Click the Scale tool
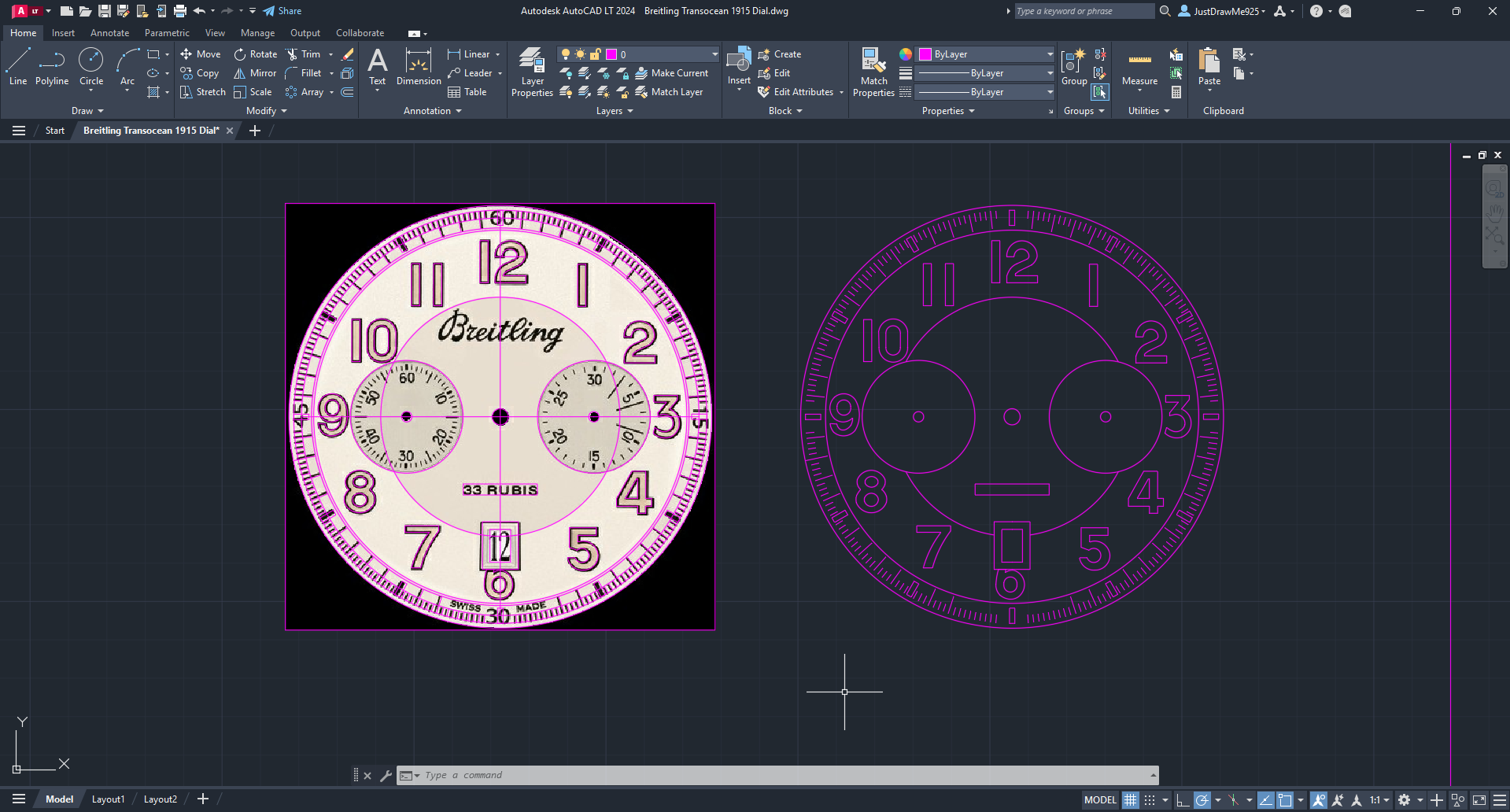Screen dimensions: 1510x812 click(253, 92)
